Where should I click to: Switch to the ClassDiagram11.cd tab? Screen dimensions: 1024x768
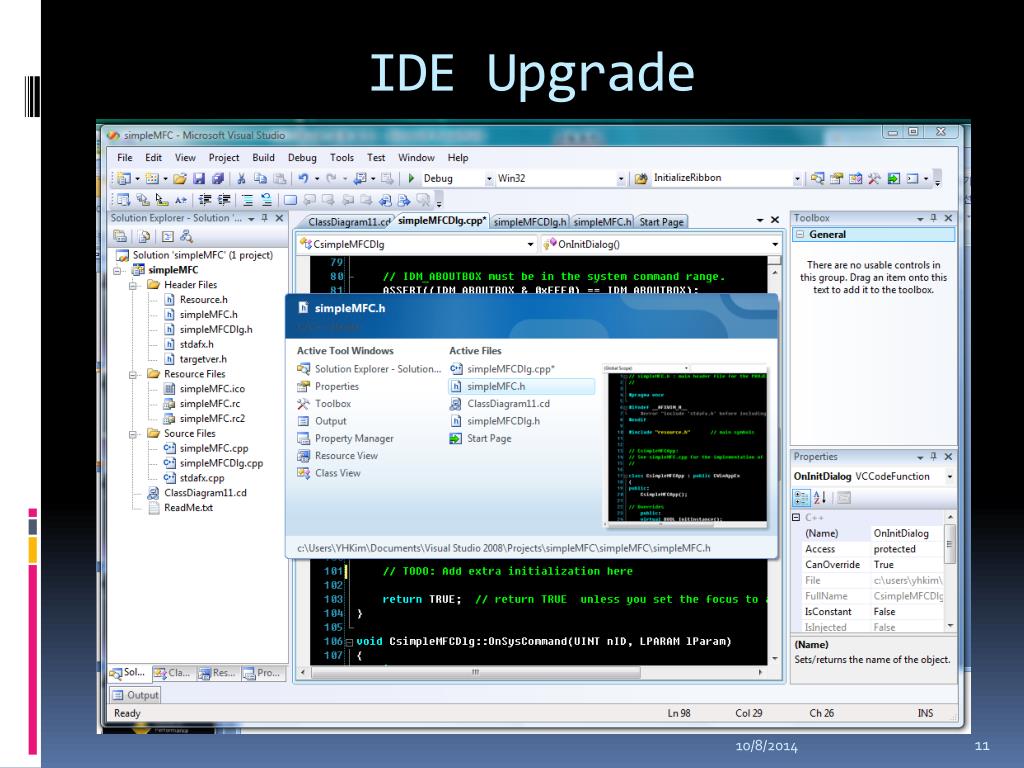pos(349,222)
